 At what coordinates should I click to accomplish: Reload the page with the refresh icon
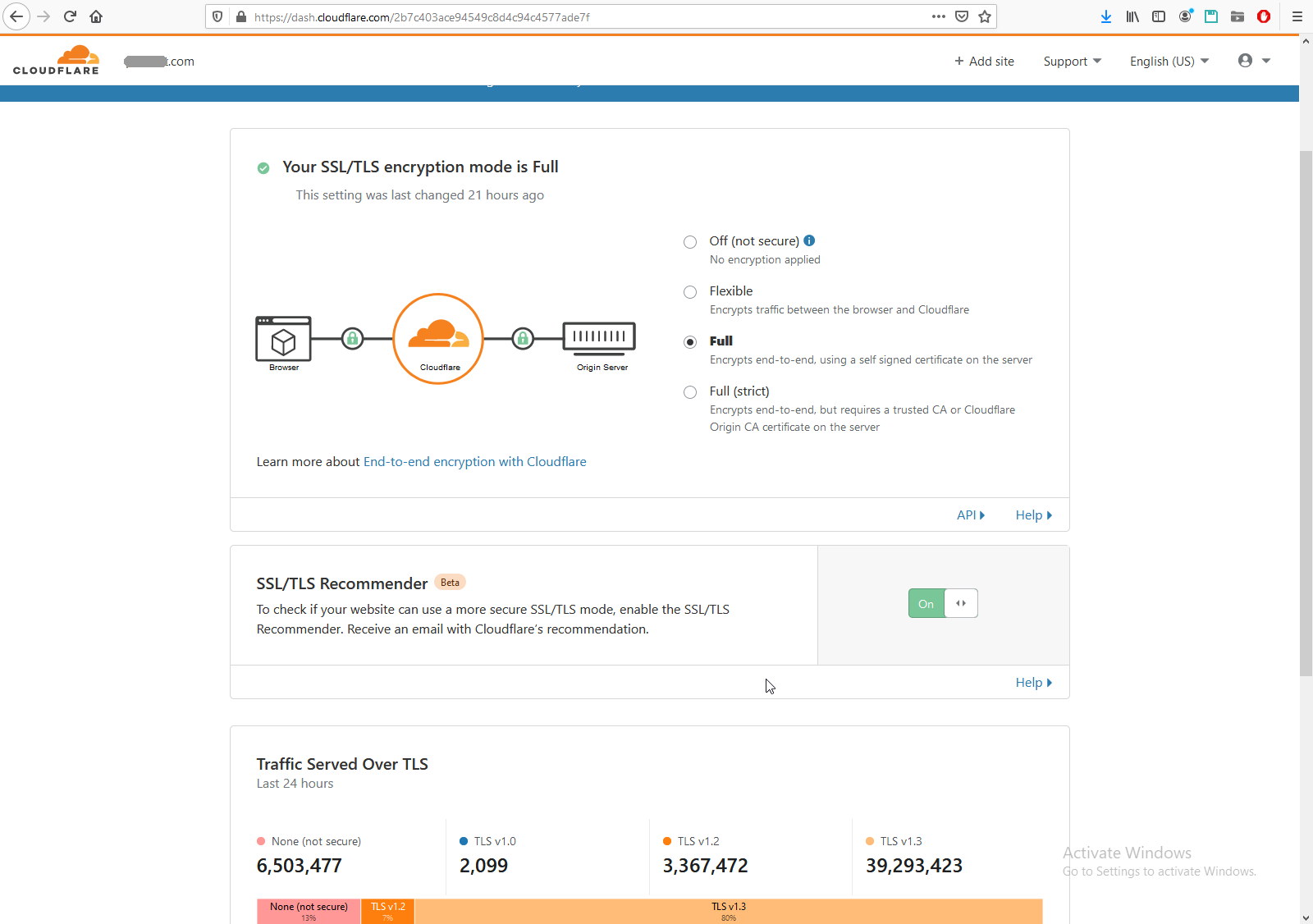(x=70, y=16)
